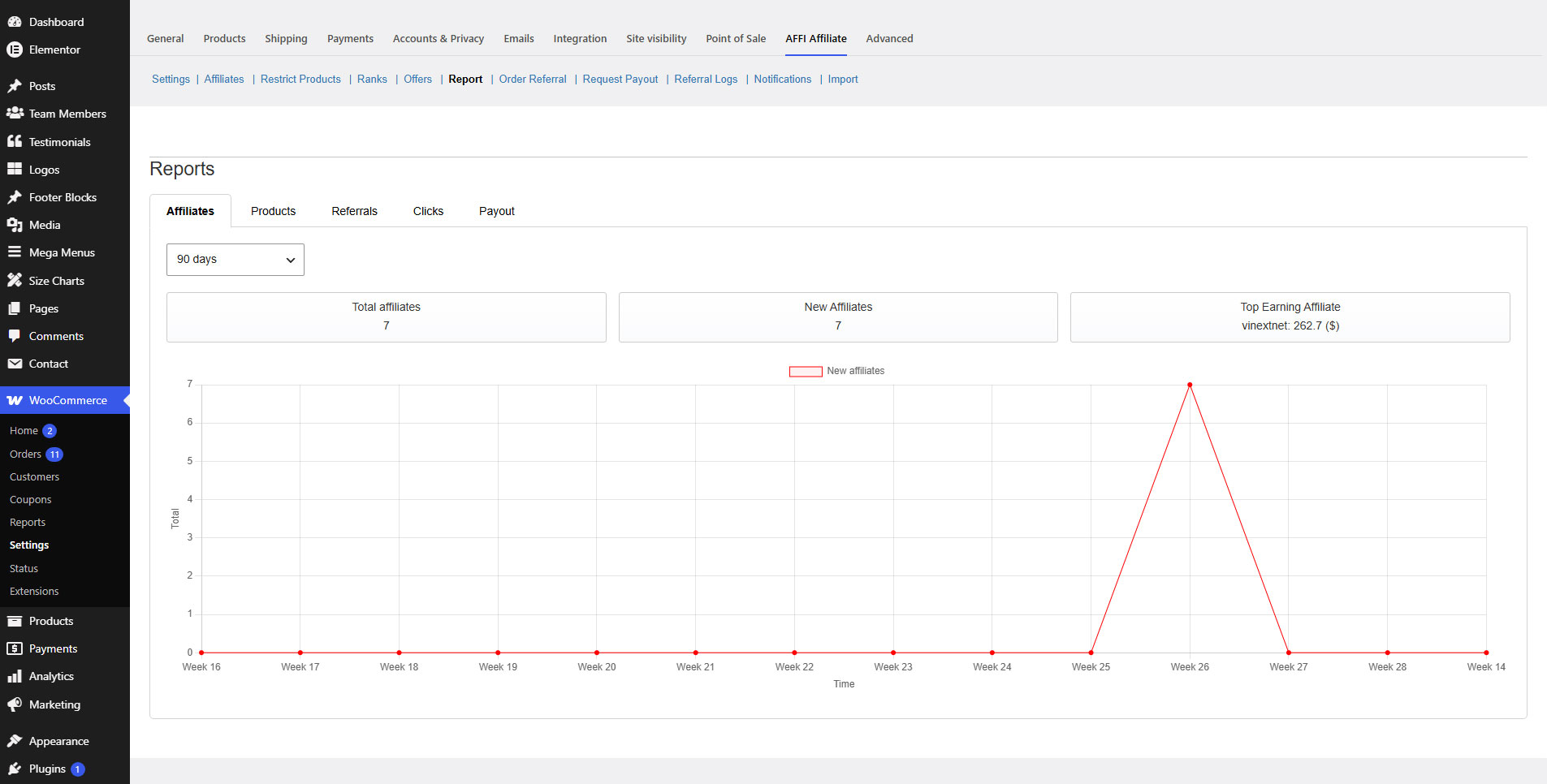Viewport: 1547px width, 784px height.
Task: Click the Marketing megaphone icon
Action: point(15,704)
